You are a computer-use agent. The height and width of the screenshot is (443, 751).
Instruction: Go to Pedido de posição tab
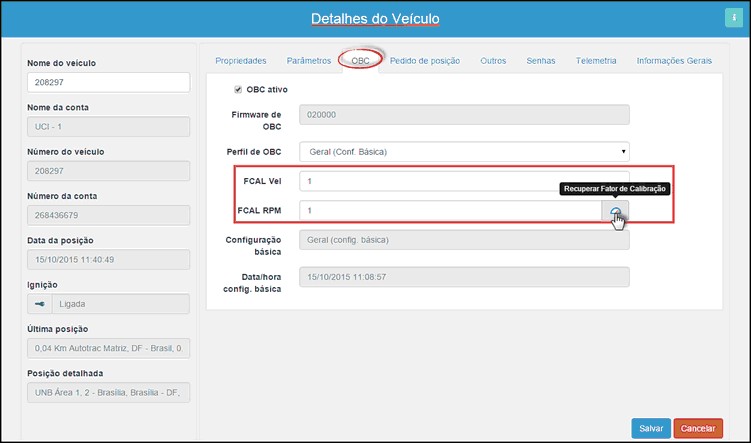(425, 61)
